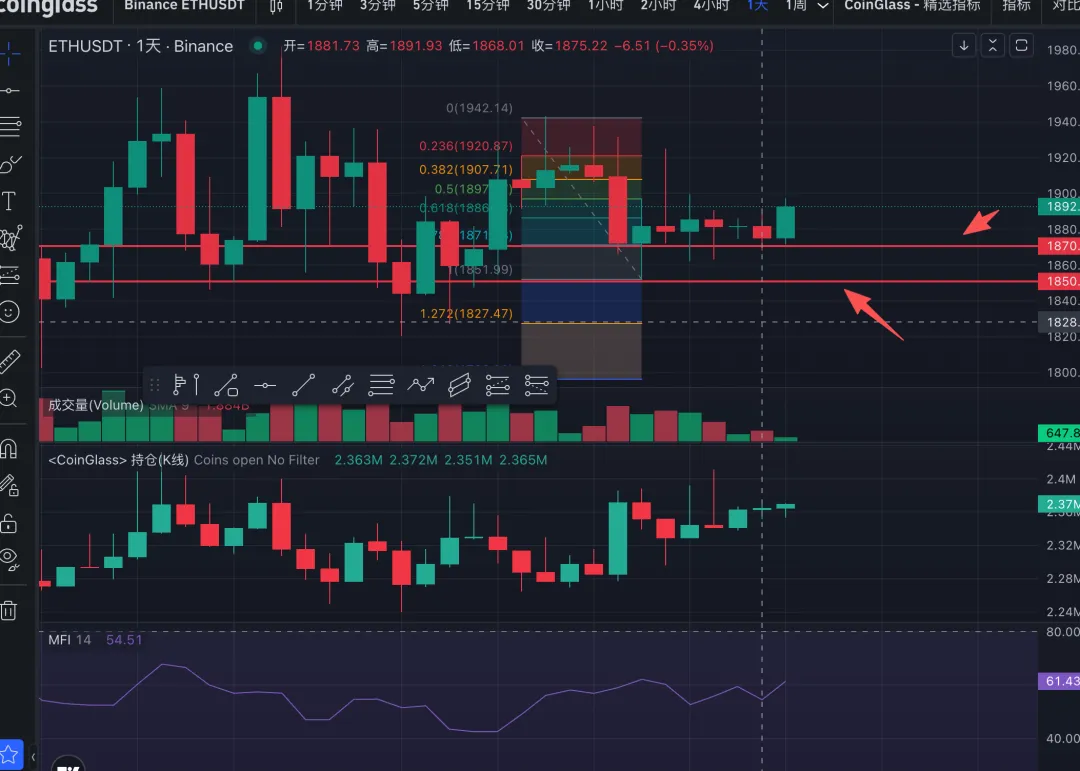Switch to the 1分钟 timeframe

[x=324, y=6]
